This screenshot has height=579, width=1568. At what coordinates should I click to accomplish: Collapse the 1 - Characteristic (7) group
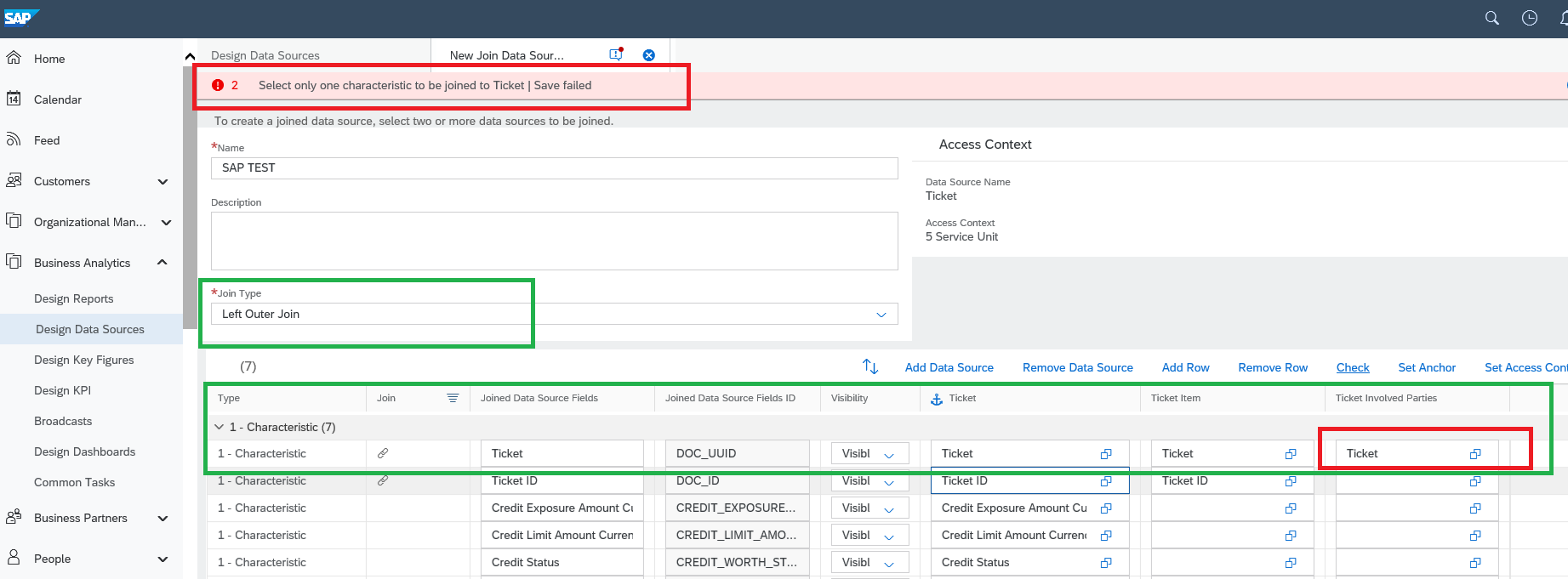[x=220, y=427]
